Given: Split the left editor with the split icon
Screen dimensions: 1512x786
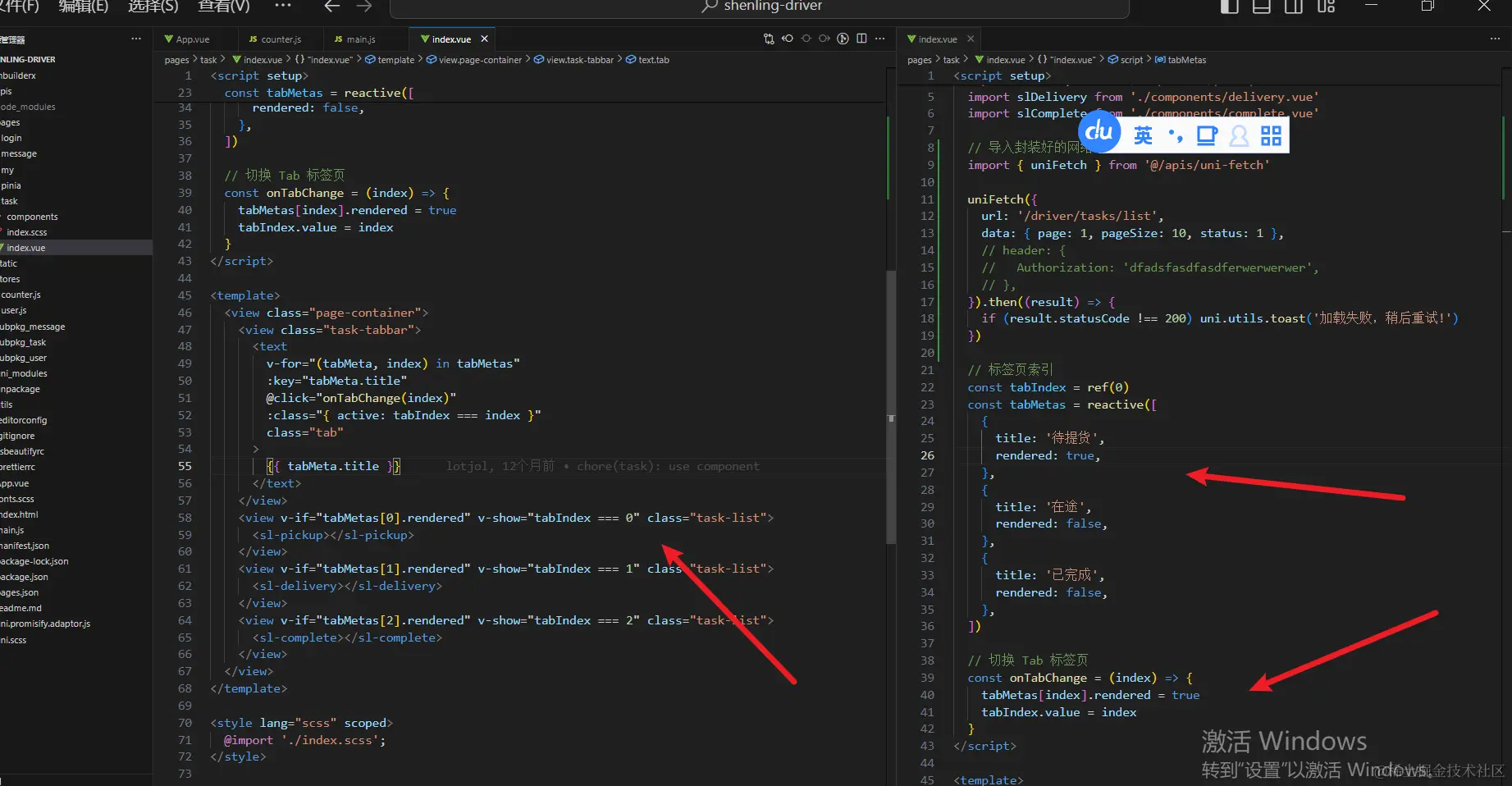Looking at the screenshot, I should pyautogui.click(x=861, y=39).
